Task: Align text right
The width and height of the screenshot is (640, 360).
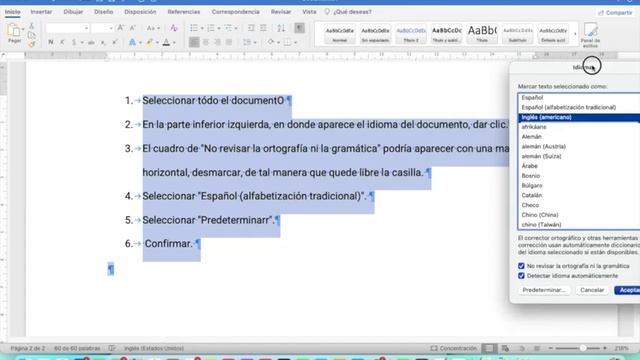Action: (217, 42)
